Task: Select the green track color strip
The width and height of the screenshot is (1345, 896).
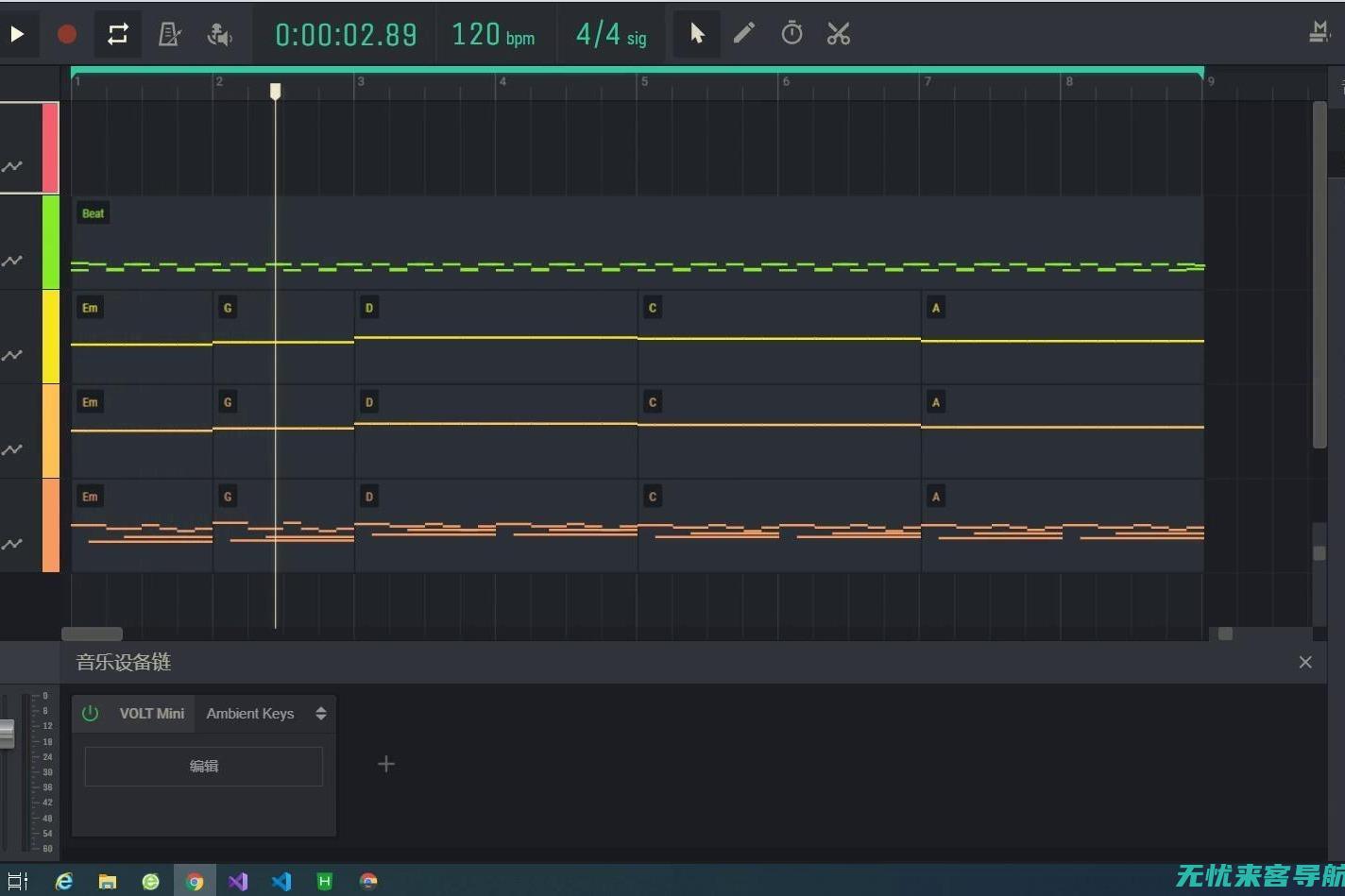Action: (50, 243)
